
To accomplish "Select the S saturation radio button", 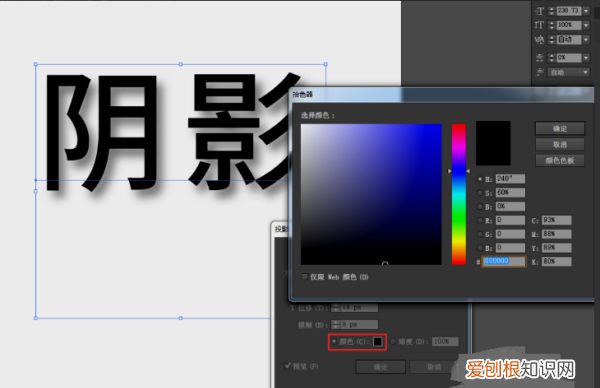I will coord(480,192).
